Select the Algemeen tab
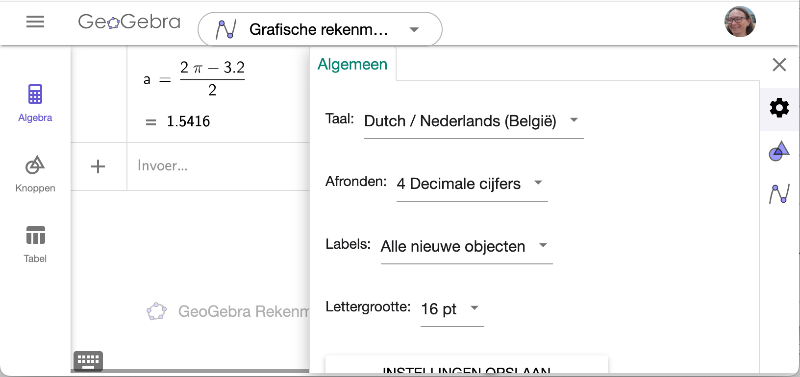Image resolution: width=800 pixels, height=377 pixels. (x=352, y=64)
